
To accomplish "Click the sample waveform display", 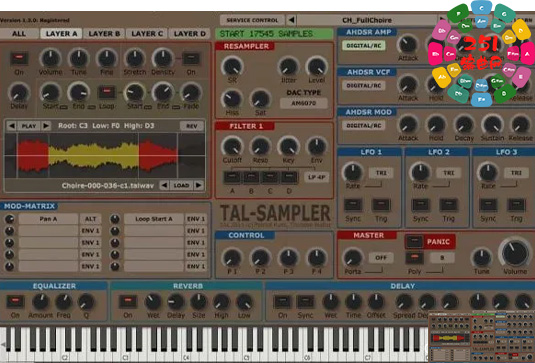I will 105,156.
